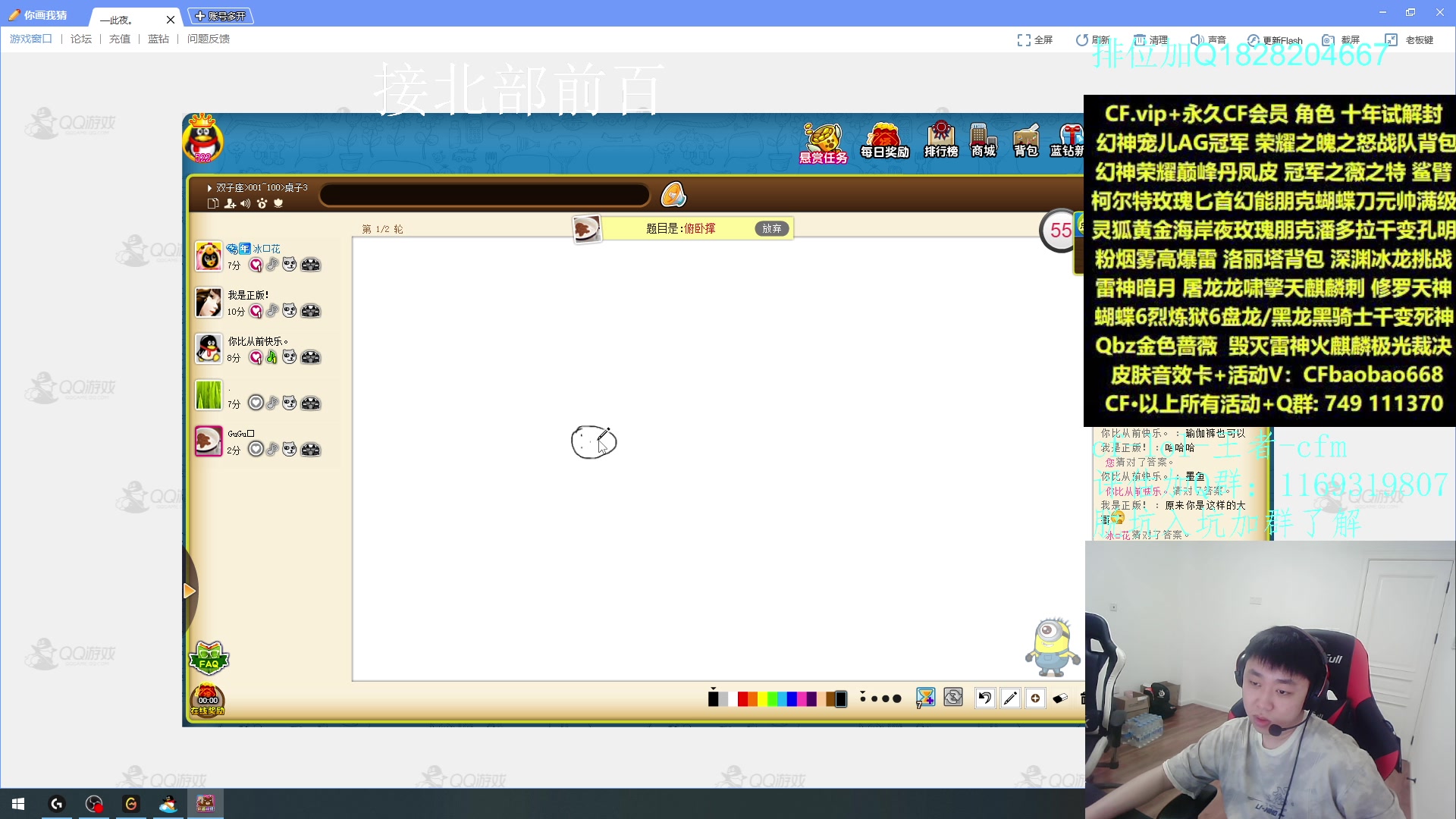Image resolution: width=1456 pixels, height=819 pixels.
Task: Toggle the music note in the grass avatar row
Action: [272, 403]
